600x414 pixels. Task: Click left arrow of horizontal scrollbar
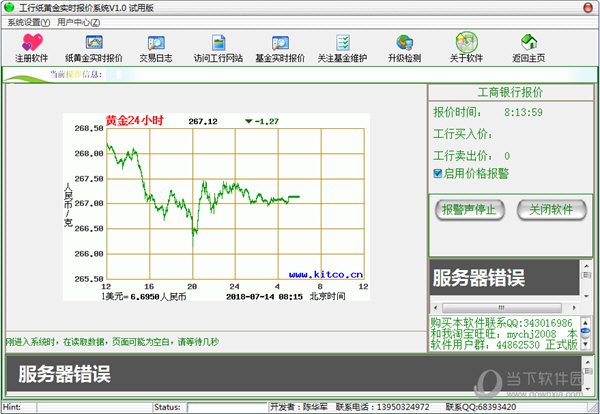click(435, 308)
